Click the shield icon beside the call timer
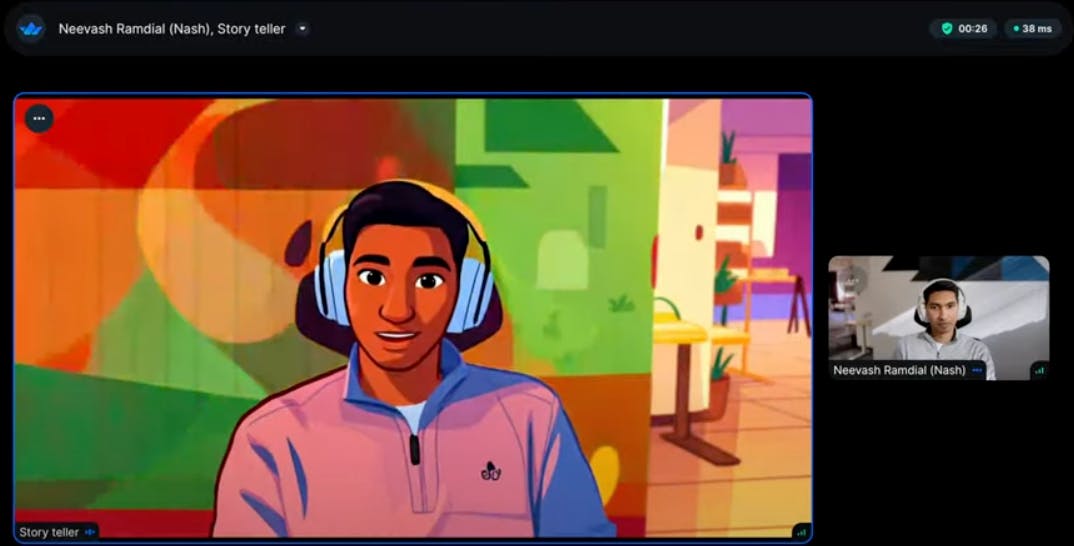The image size is (1074, 546). click(x=947, y=28)
